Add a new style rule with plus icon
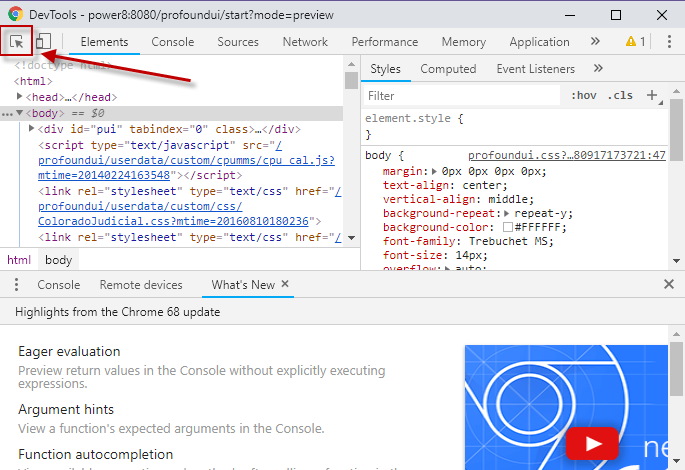 click(652, 95)
